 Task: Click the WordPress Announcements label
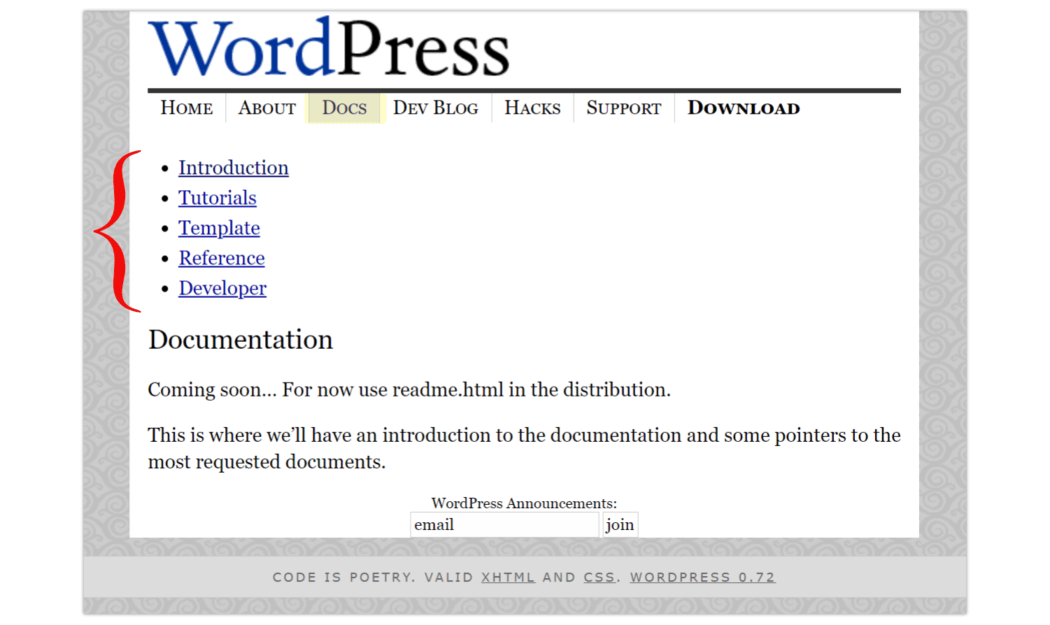pyautogui.click(x=524, y=503)
